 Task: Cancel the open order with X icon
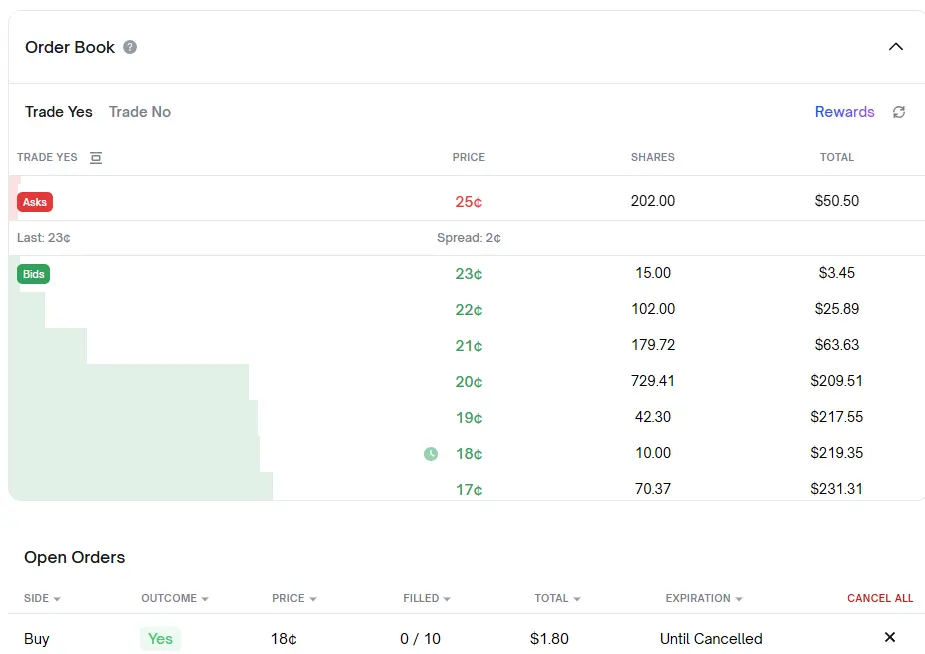(890, 638)
